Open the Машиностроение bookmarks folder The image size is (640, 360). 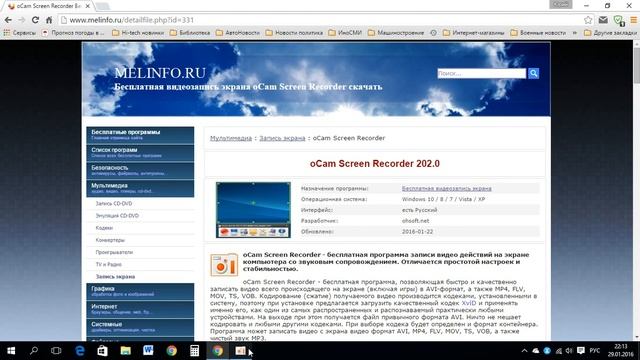point(396,33)
